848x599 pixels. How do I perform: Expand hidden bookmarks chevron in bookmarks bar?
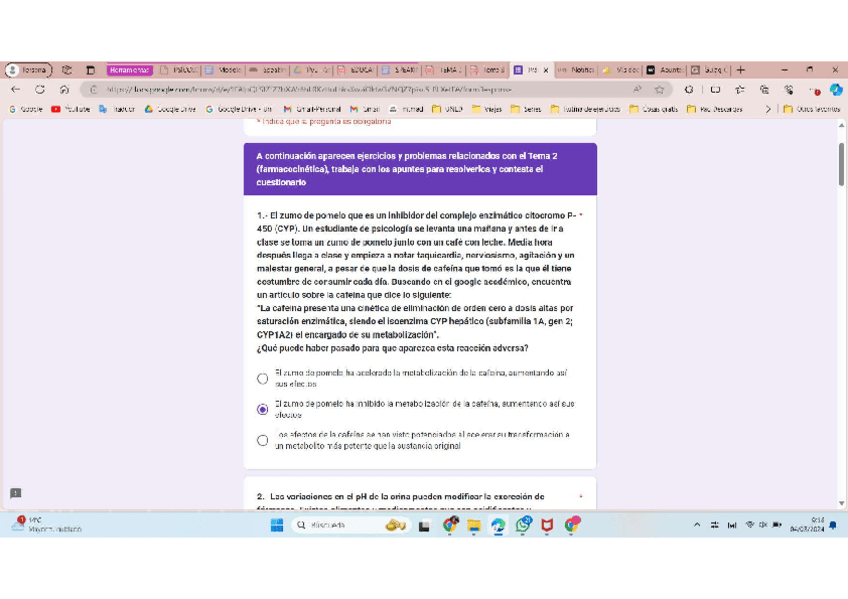[x=768, y=109]
